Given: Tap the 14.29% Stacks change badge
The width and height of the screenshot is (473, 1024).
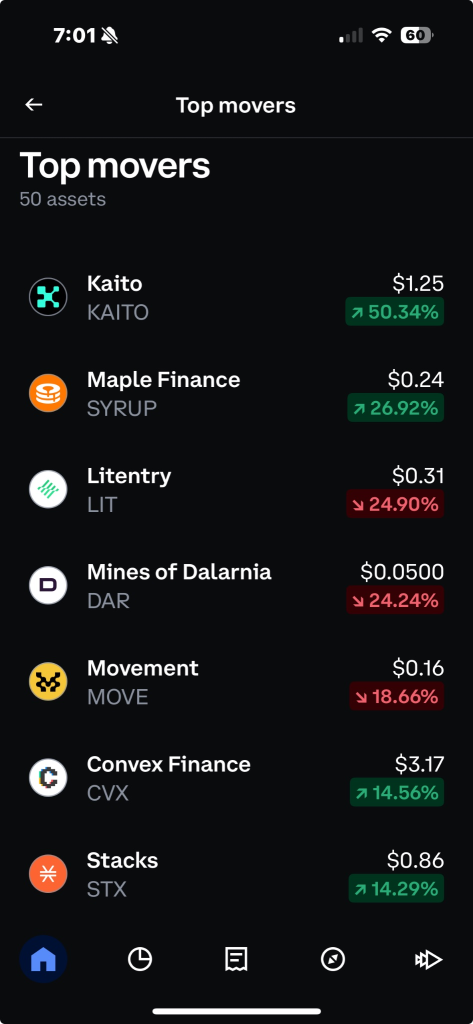Looking at the screenshot, I should pos(396,888).
